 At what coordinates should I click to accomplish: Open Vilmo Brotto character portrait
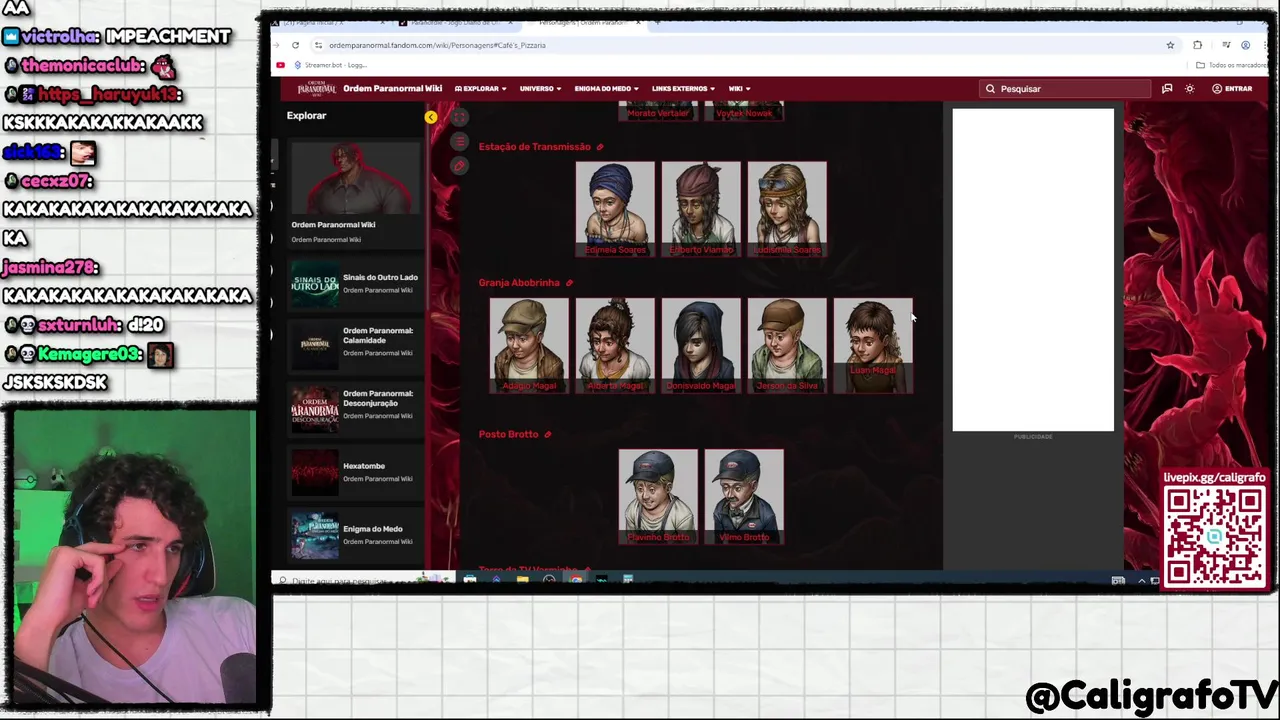[744, 497]
